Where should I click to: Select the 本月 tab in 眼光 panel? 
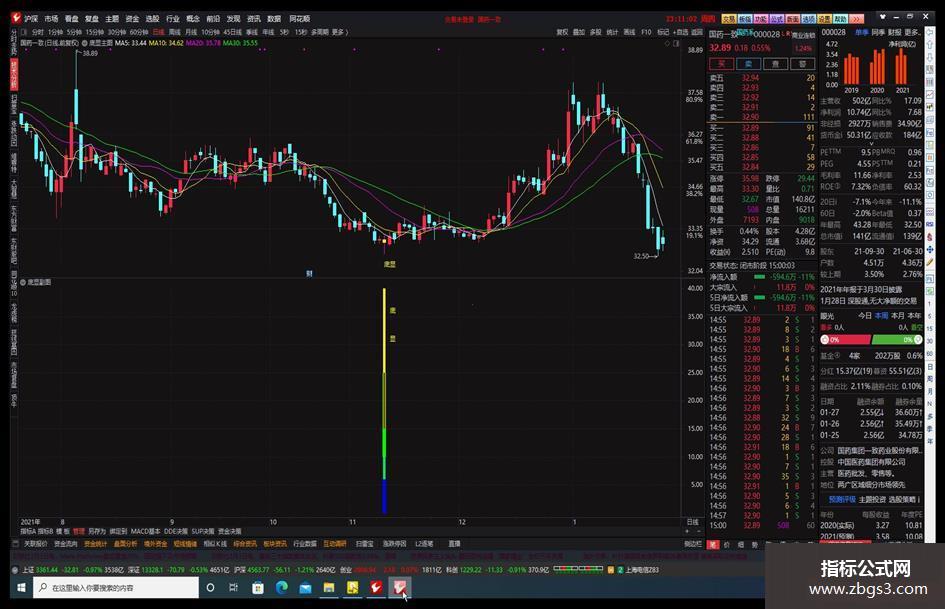pyautogui.click(x=898, y=316)
